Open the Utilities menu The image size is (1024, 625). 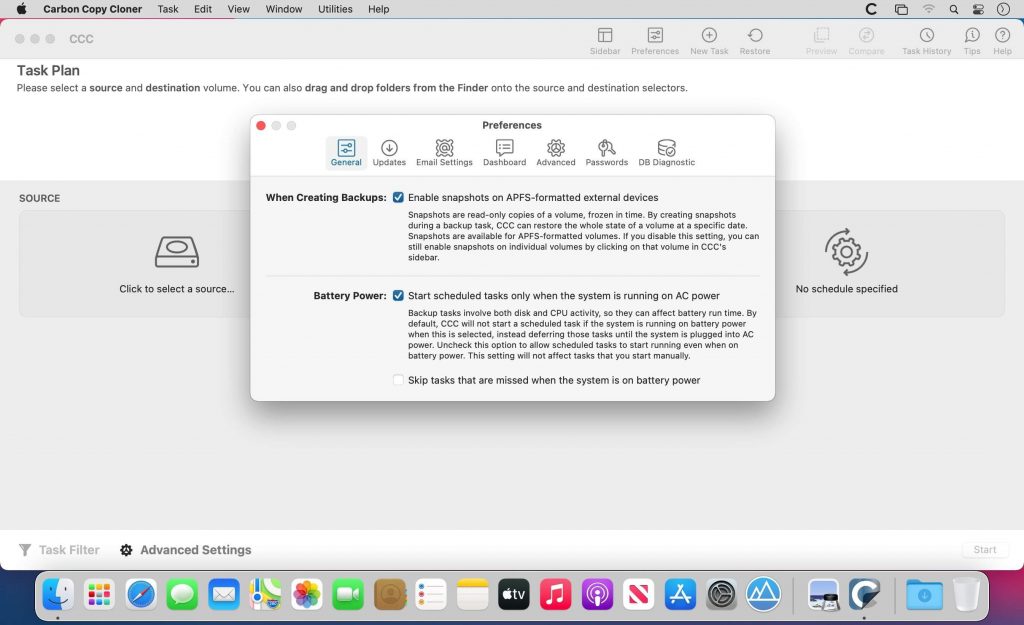pos(335,9)
